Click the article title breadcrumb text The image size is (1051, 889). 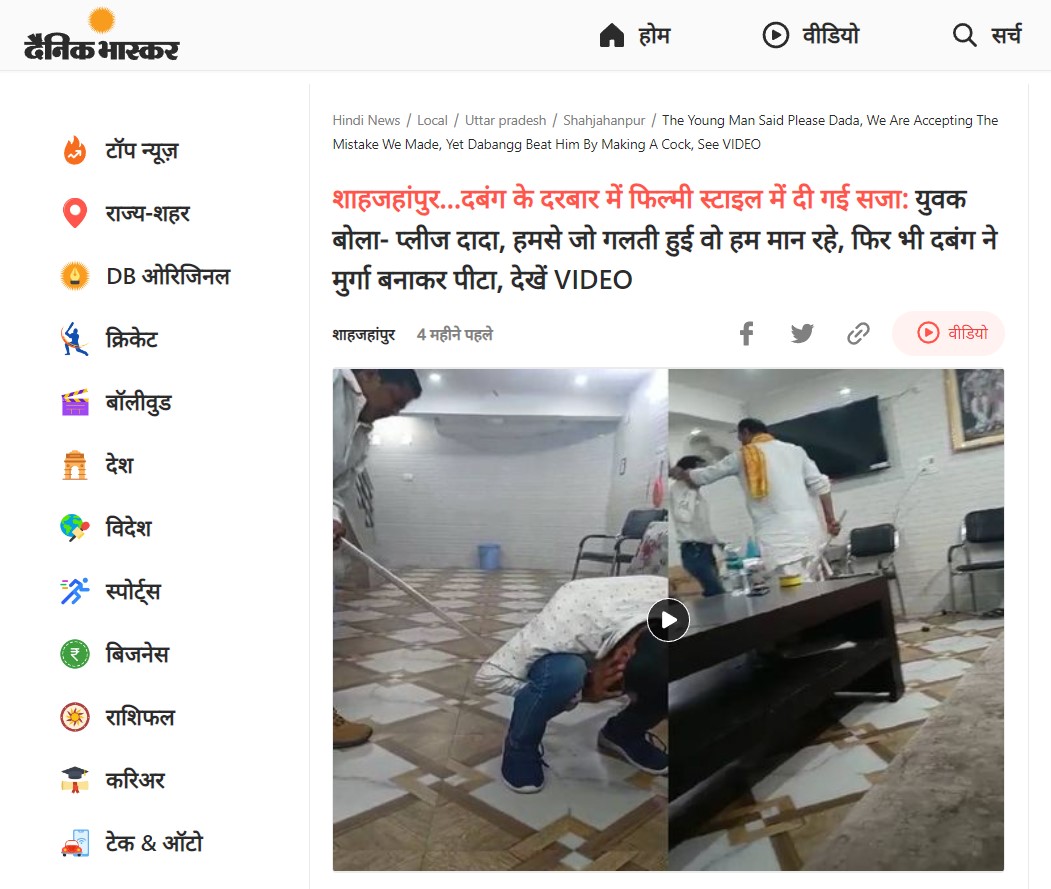(666, 132)
